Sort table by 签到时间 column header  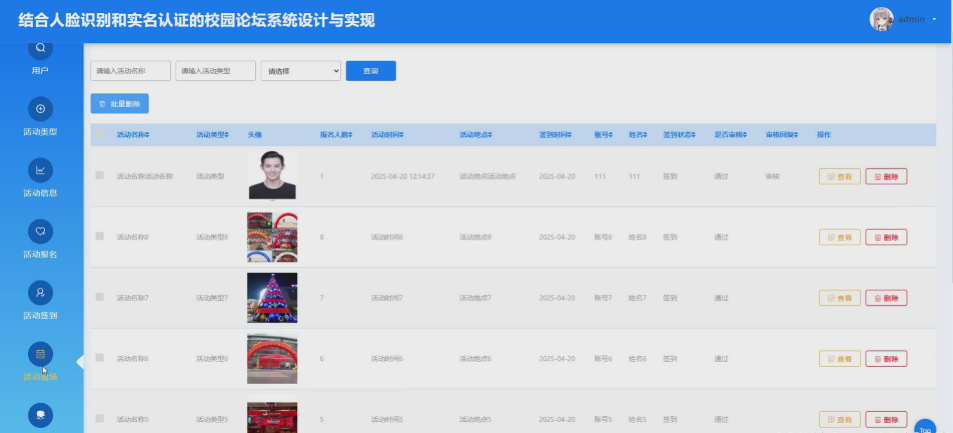[556, 135]
